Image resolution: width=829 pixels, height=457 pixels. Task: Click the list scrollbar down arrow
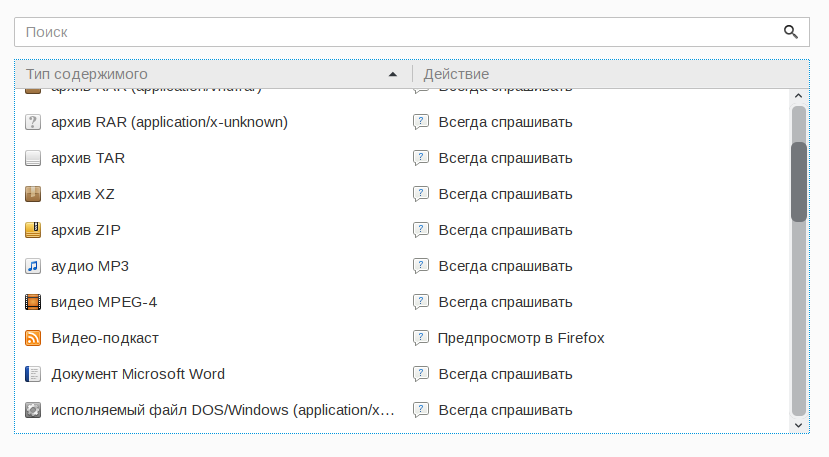pyautogui.click(x=798, y=425)
